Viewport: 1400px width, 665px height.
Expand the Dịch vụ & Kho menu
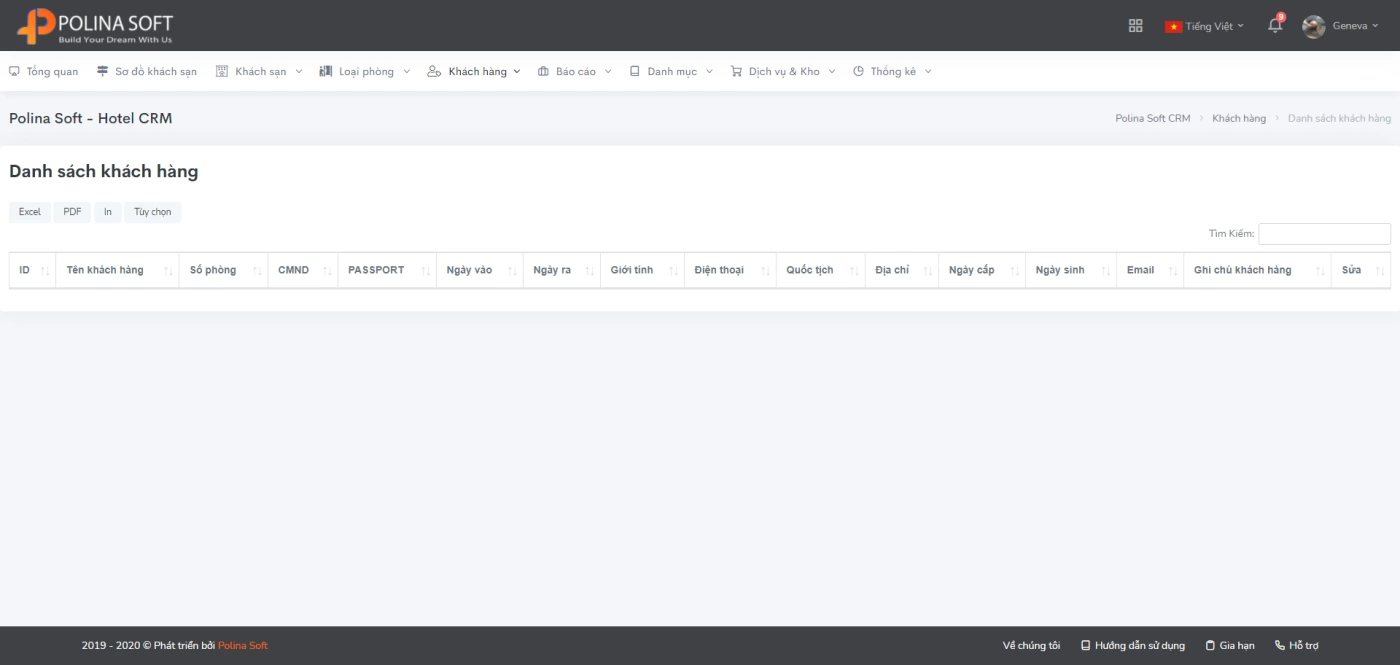click(x=783, y=71)
